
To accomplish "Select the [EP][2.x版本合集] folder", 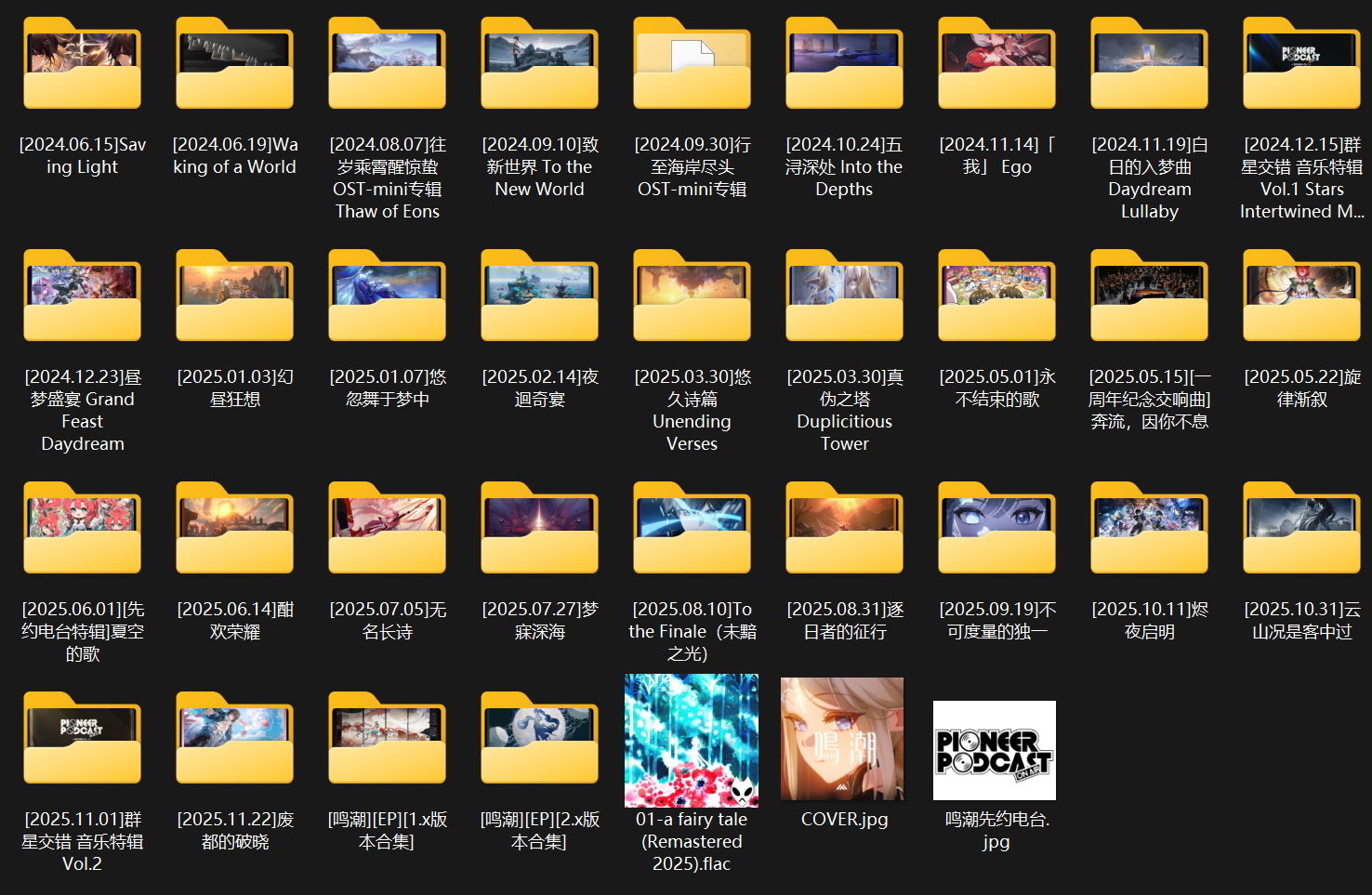I will (x=539, y=740).
